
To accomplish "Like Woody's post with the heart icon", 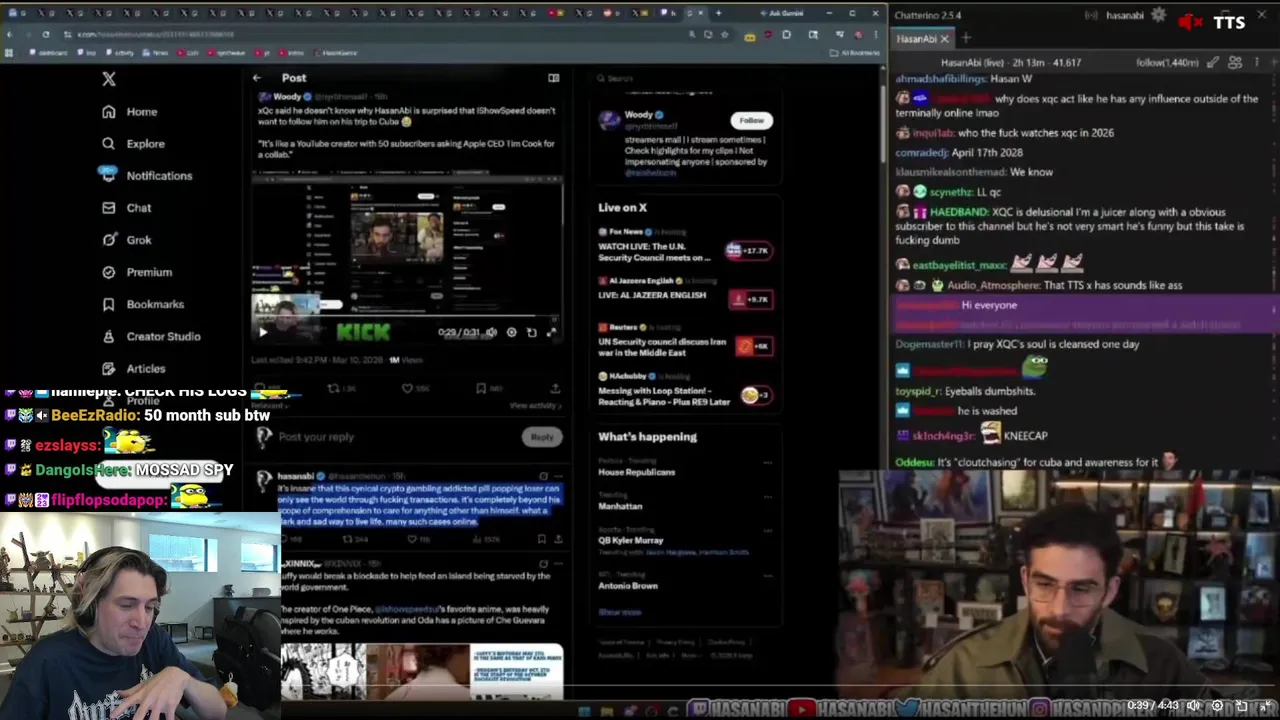I will pos(407,388).
